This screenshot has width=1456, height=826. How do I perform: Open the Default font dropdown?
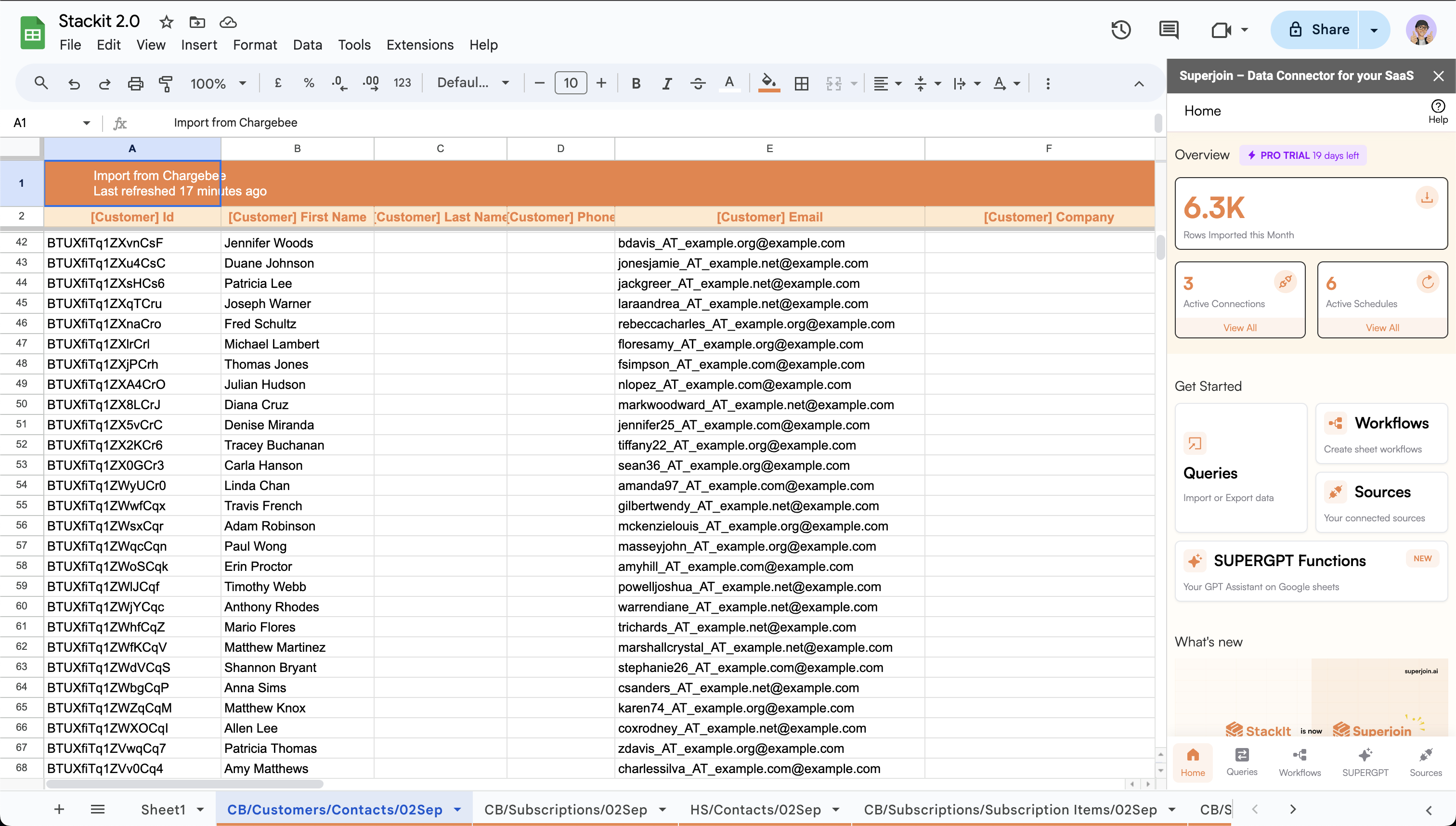[x=473, y=83]
